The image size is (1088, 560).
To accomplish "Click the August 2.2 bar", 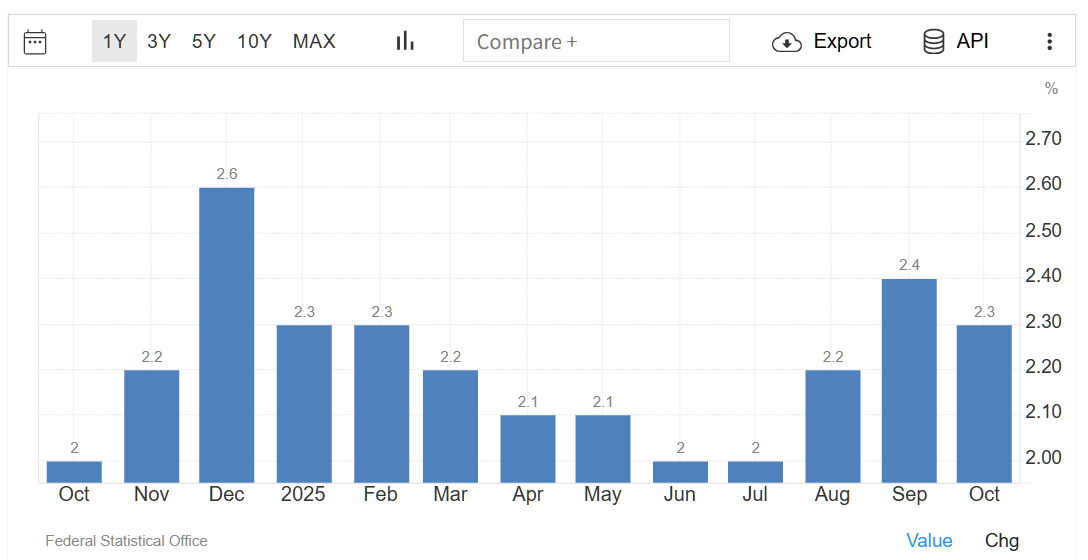I will click(x=832, y=426).
